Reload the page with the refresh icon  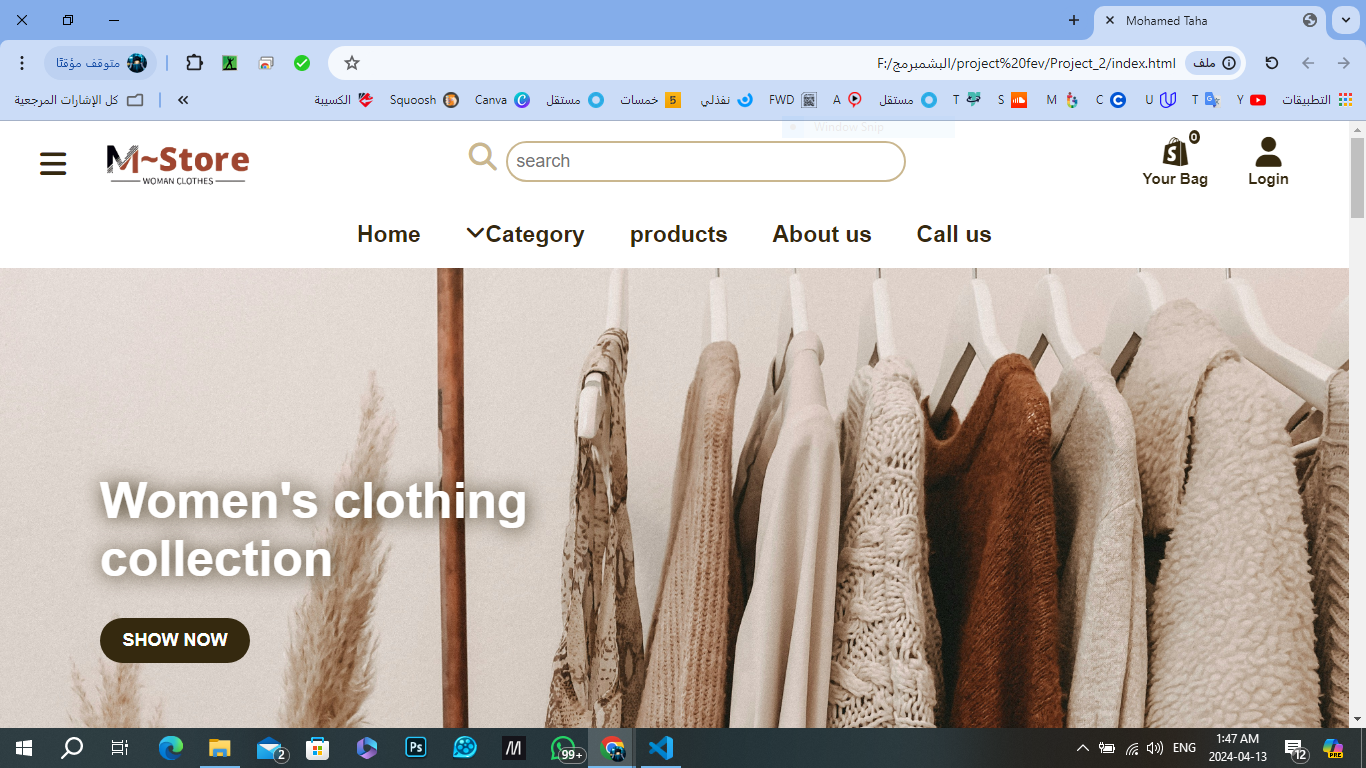tap(1272, 63)
